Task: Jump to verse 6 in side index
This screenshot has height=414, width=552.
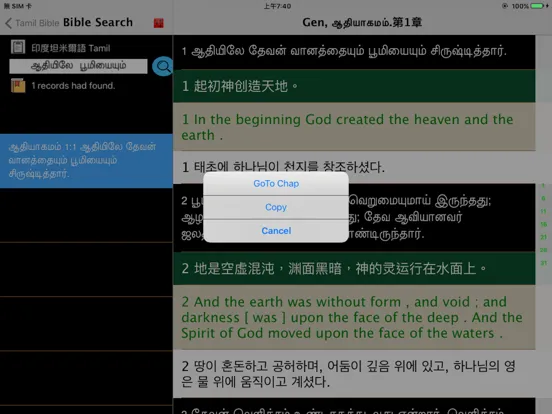Action: pyautogui.click(x=544, y=198)
